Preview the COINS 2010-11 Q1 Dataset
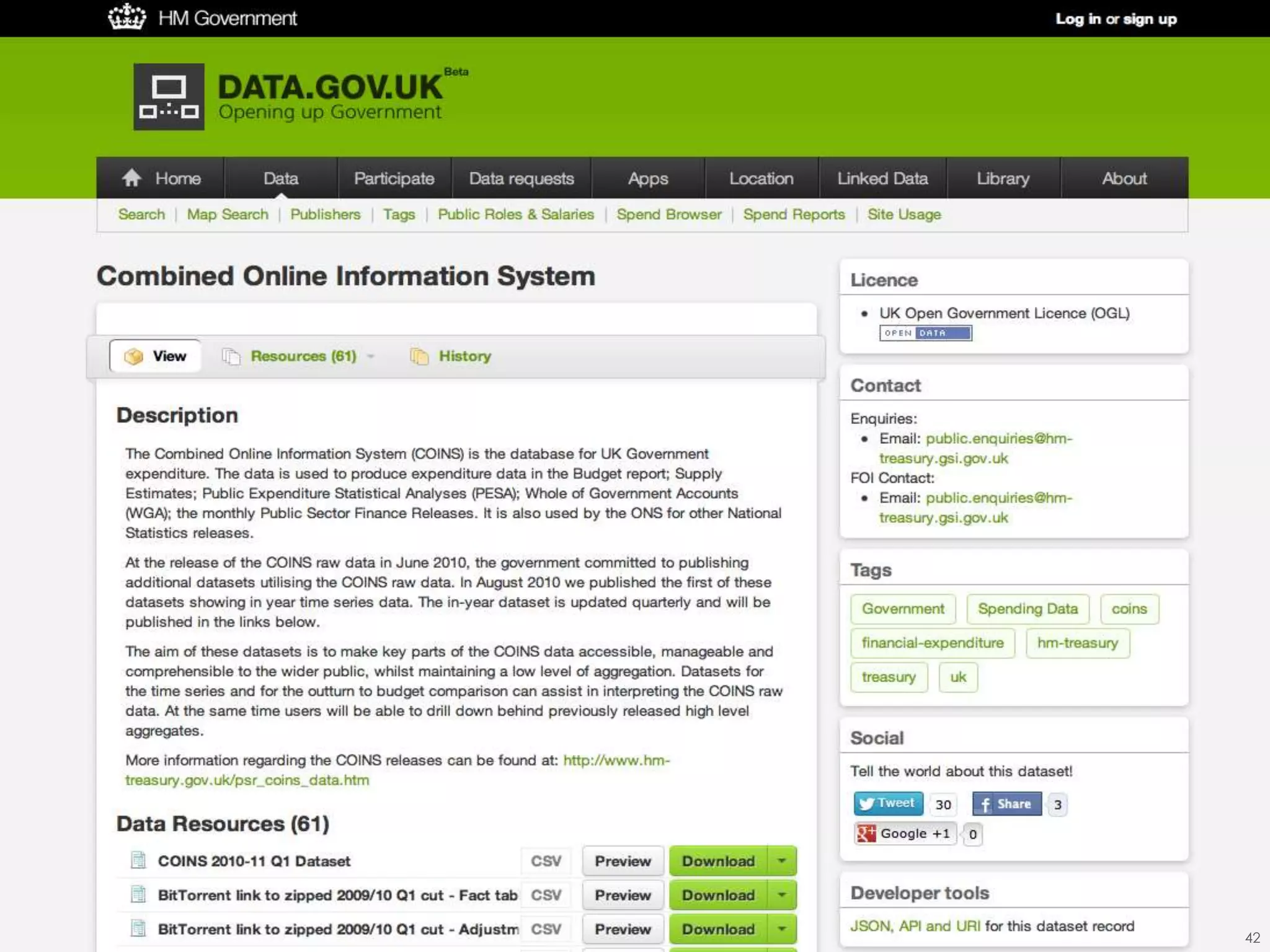Image resolution: width=1270 pixels, height=952 pixels. tap(623, 861)
